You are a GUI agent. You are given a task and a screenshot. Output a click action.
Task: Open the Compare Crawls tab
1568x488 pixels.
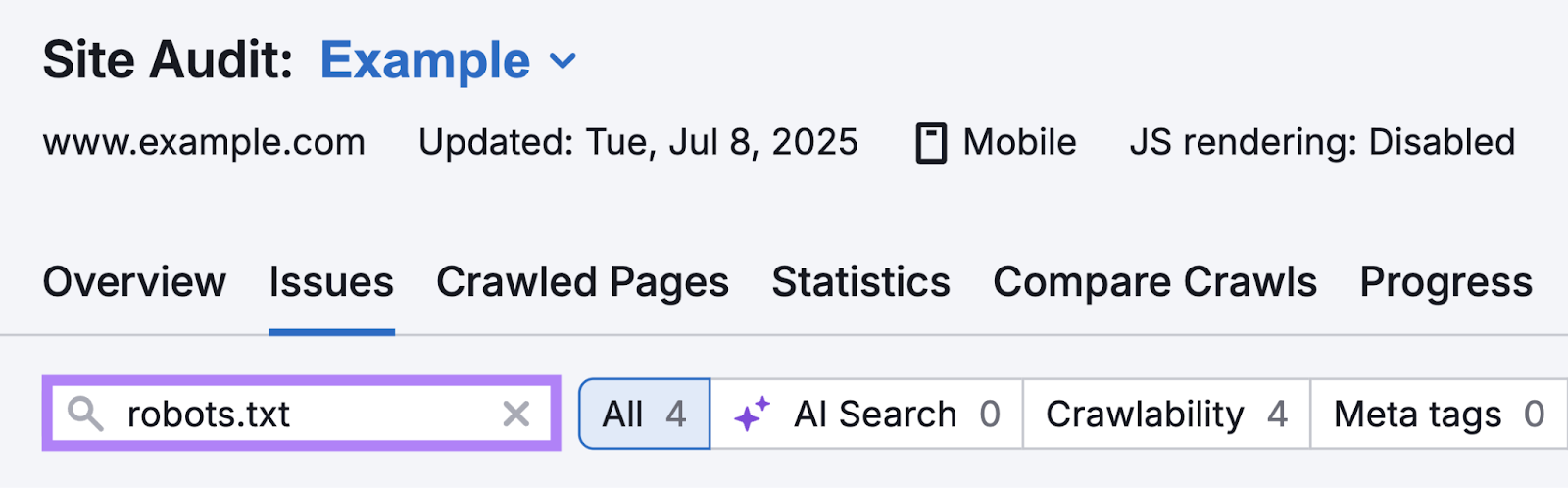1154,282
